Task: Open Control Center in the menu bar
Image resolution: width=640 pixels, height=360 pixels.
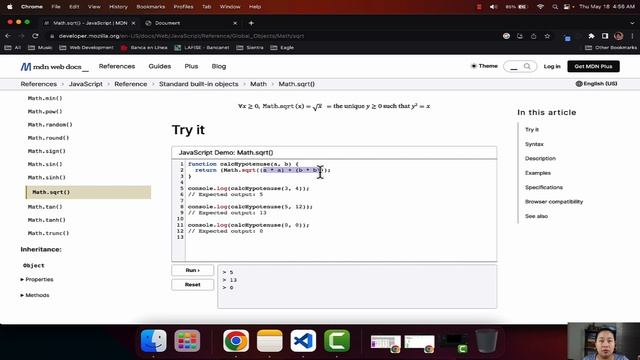Action: click(x=567, y=7)
